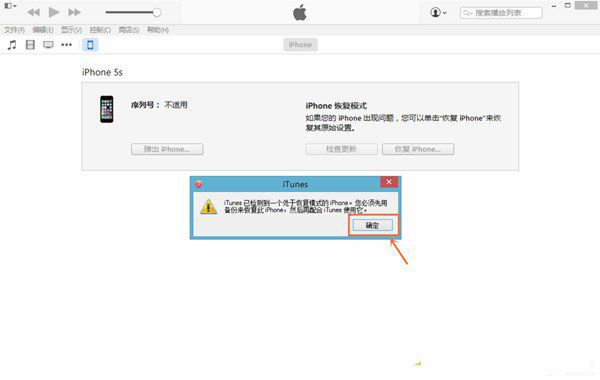Click the 检查更新 button
This screenshot has width=600, height=380.
pos(341,149)
